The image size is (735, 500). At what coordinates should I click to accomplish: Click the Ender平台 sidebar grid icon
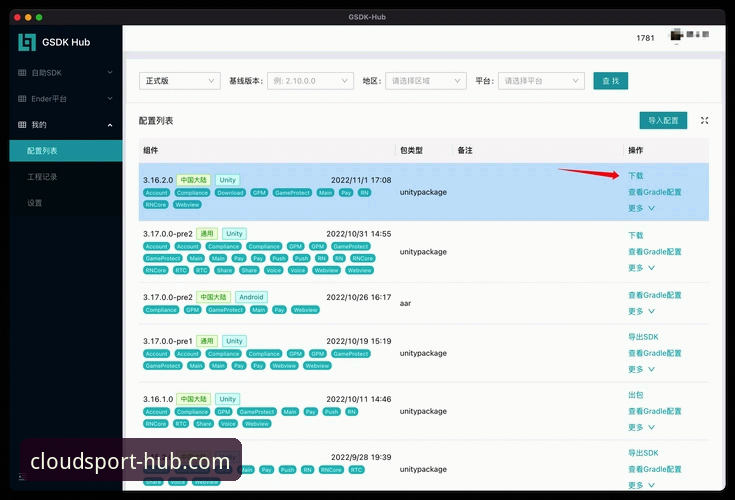(22, 98)
